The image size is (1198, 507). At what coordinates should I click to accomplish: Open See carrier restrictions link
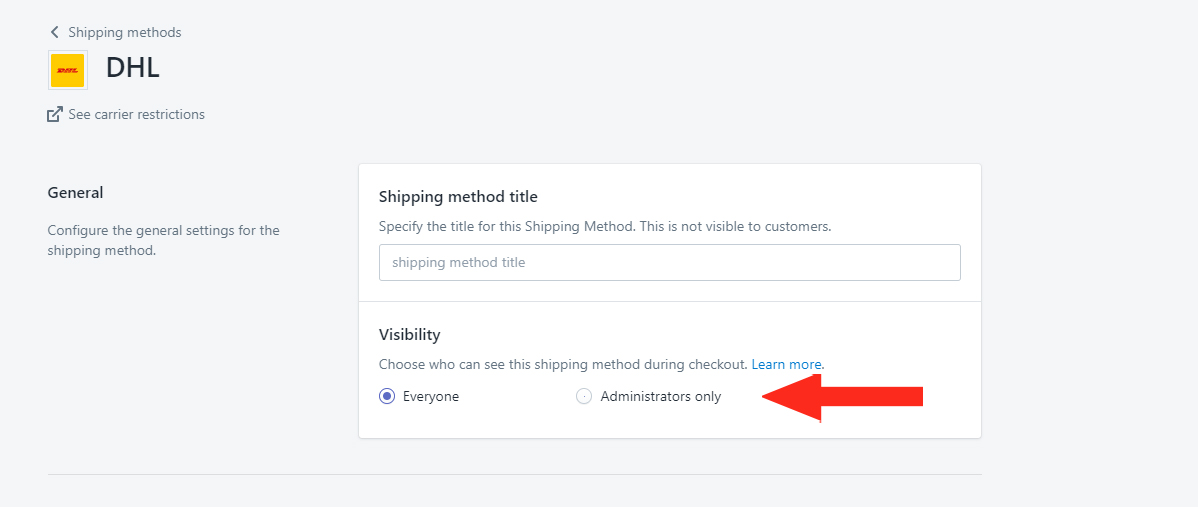136,115
